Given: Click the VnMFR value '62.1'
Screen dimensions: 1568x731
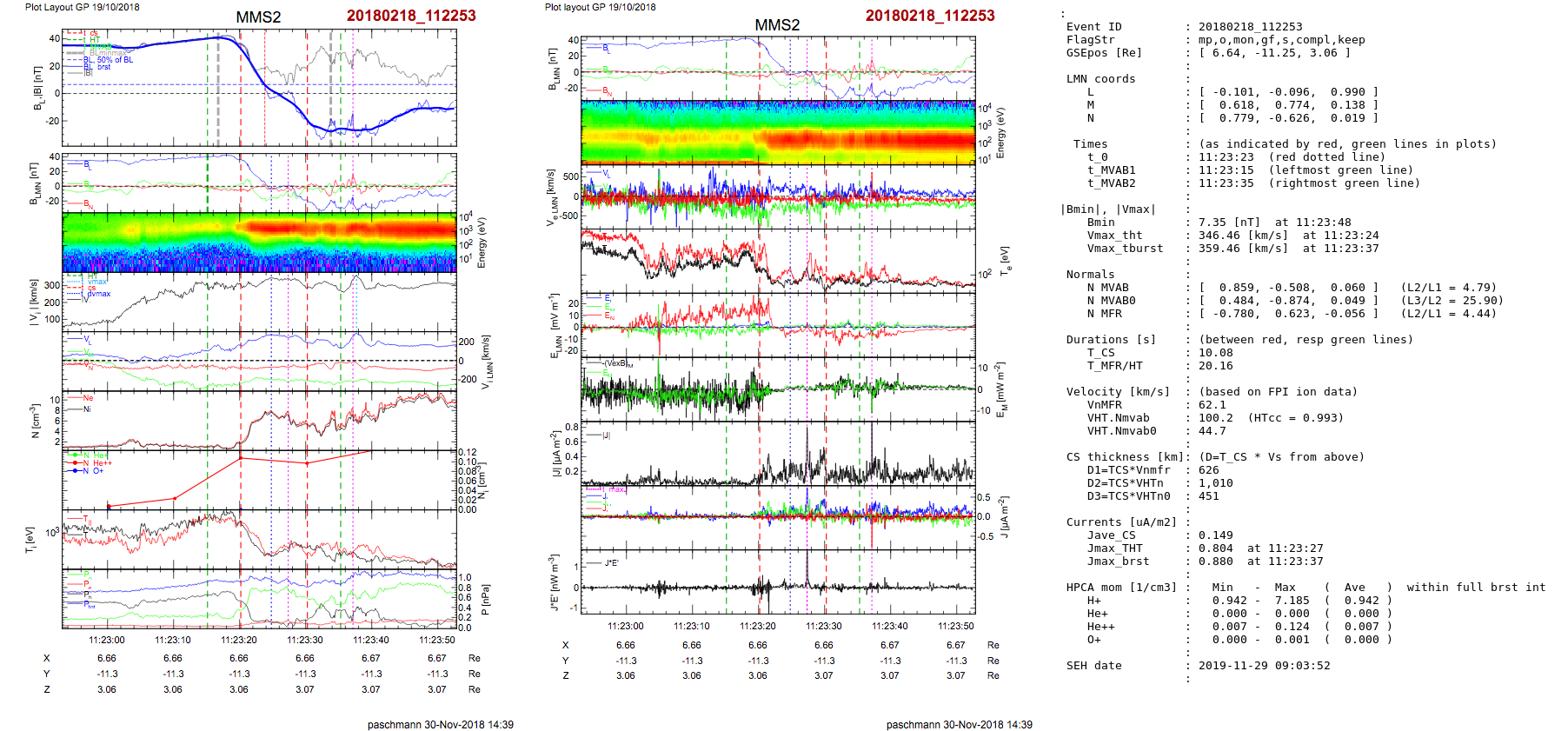Looking at the screenshot, I should (x=1213, y=405).
